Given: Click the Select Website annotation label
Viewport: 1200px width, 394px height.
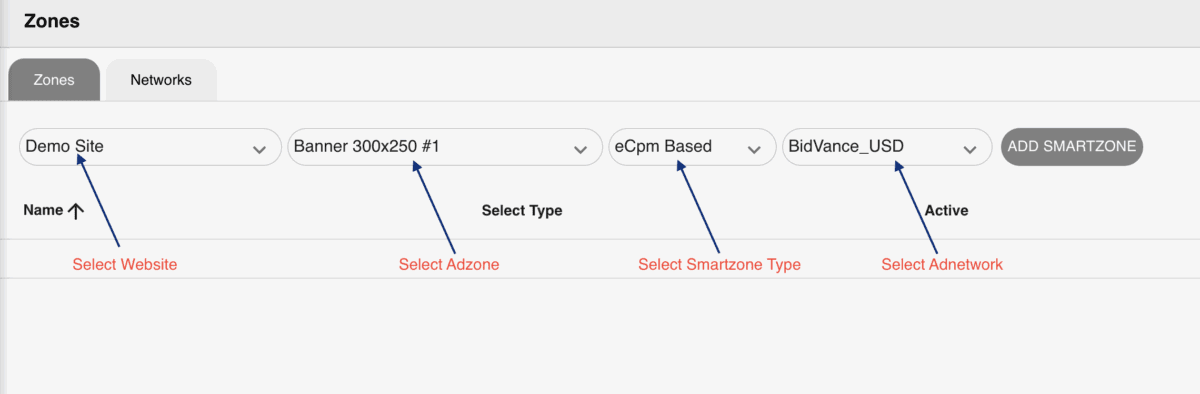Looking at the screenshot, I should coord(125,265).
